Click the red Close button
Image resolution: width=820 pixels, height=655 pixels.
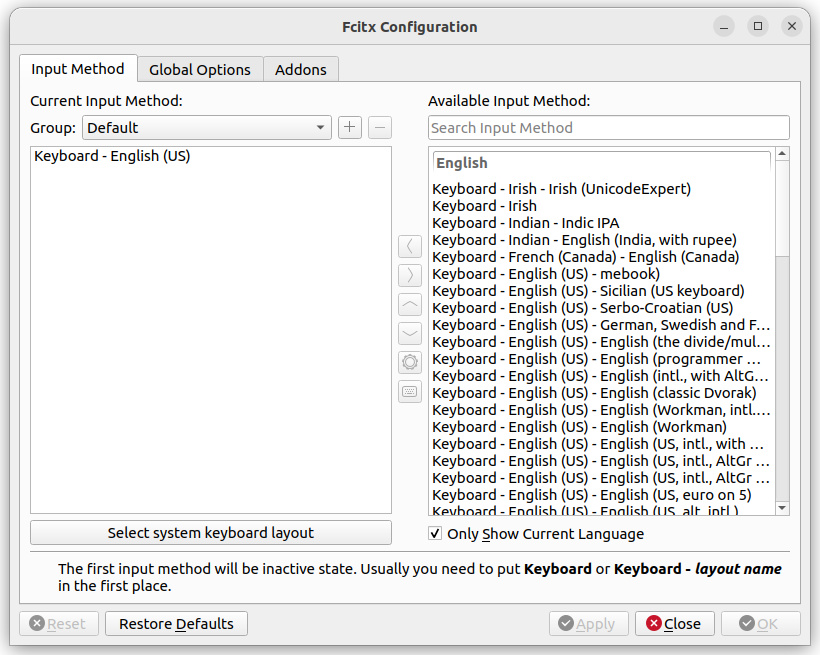click(x=675, y=624)
